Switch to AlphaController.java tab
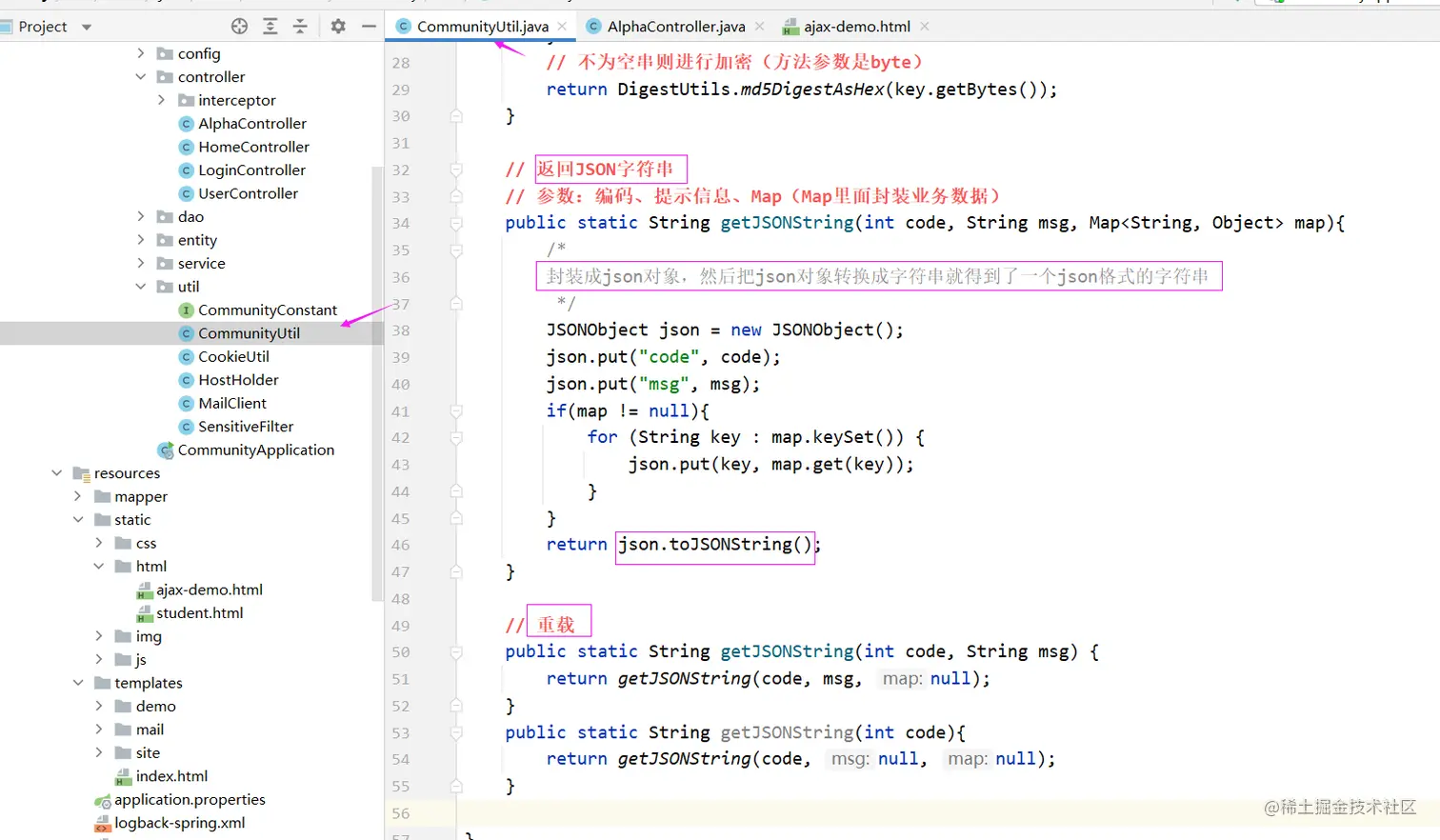Image resolution: width=1440 pixels, height=840 pixels. [x=676, y=27]
